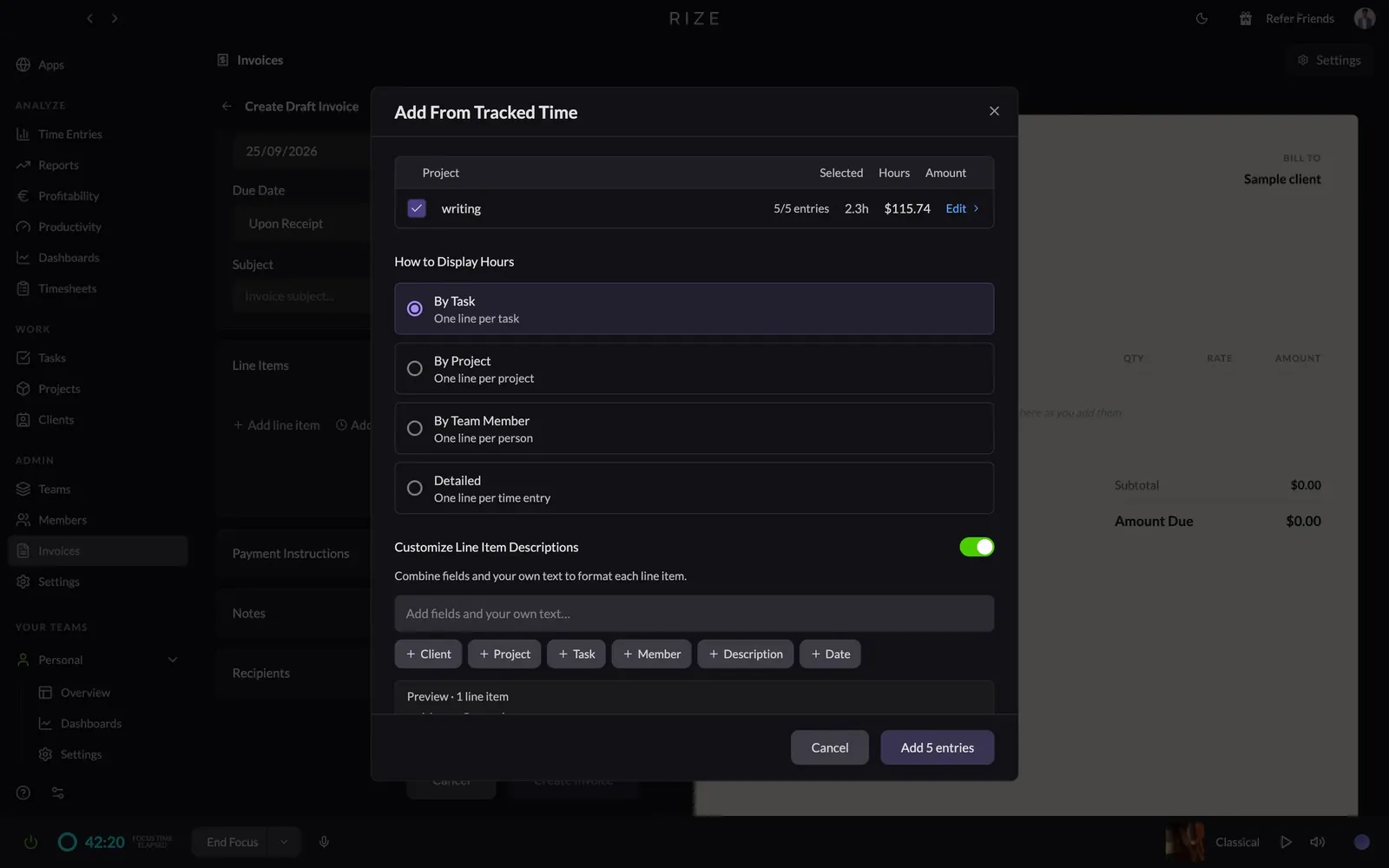Play the Classical music track
The height and width of the screenshot is (868, 1389).
pyautogui.click(x=1286, y=842)
